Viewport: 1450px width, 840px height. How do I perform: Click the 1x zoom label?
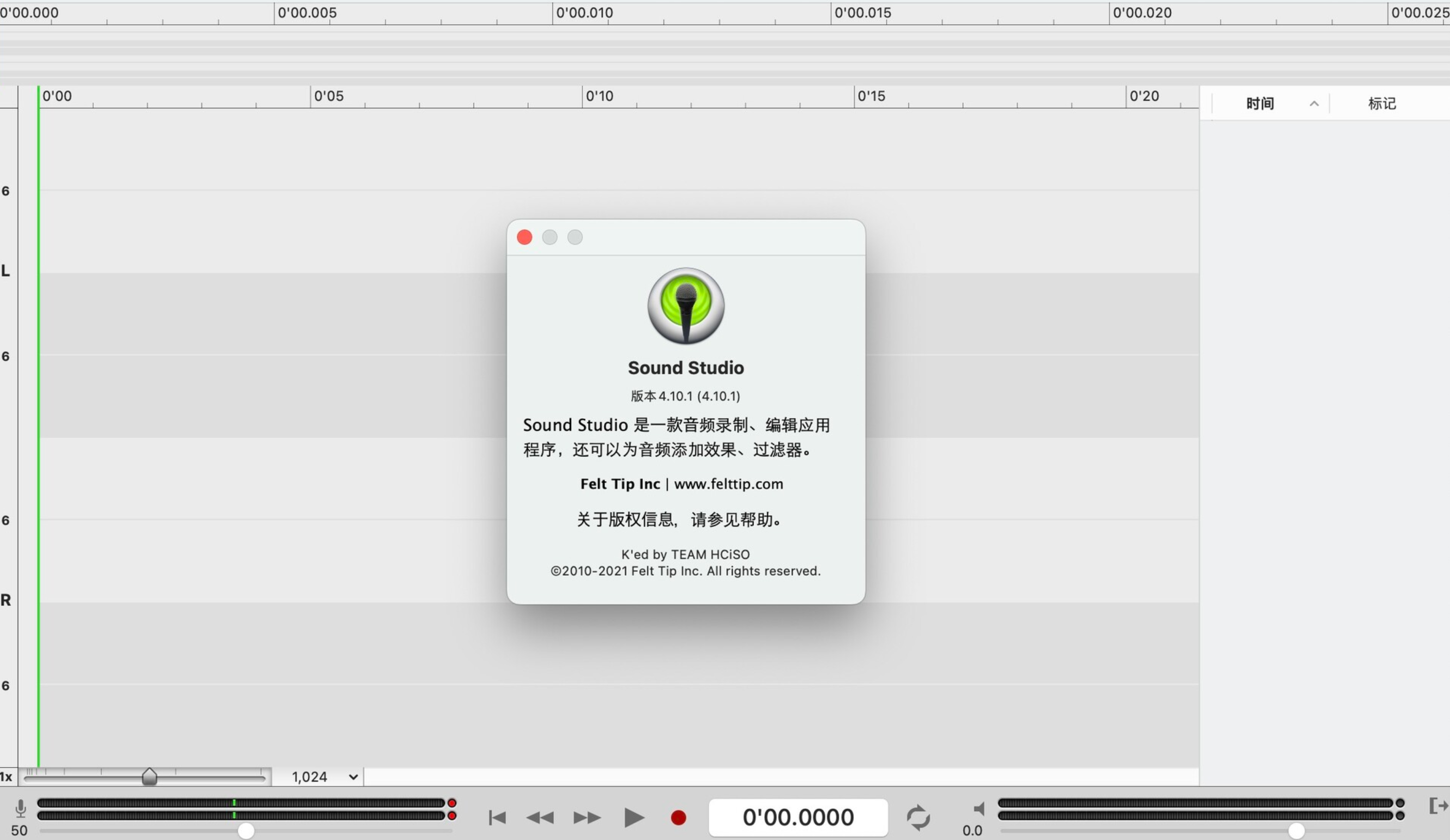pos(6,777)
